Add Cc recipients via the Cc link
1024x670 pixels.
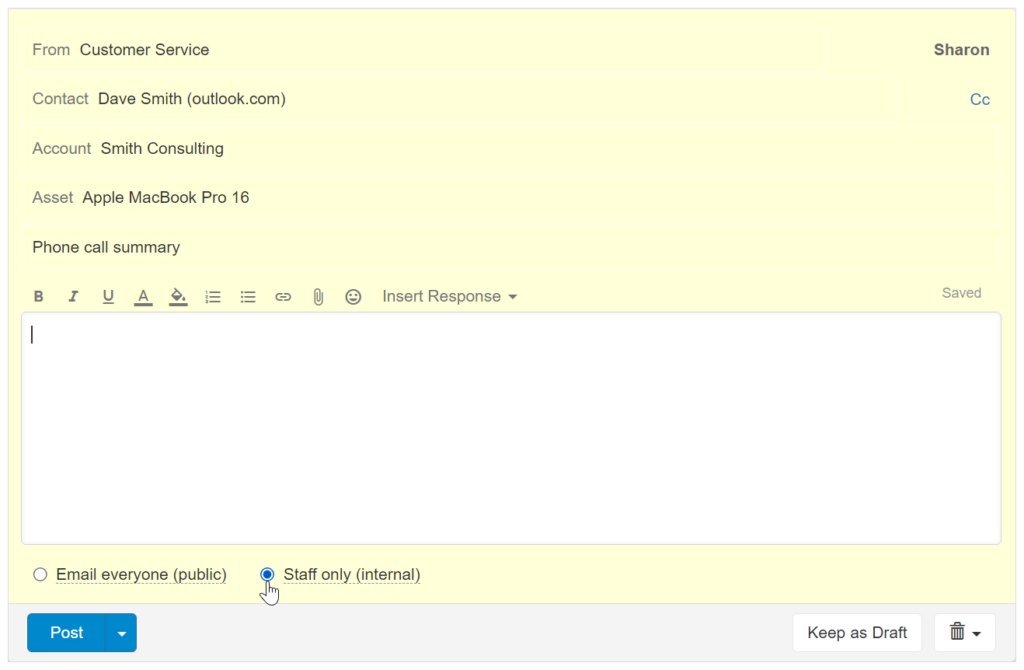click(x=979, y=99)
